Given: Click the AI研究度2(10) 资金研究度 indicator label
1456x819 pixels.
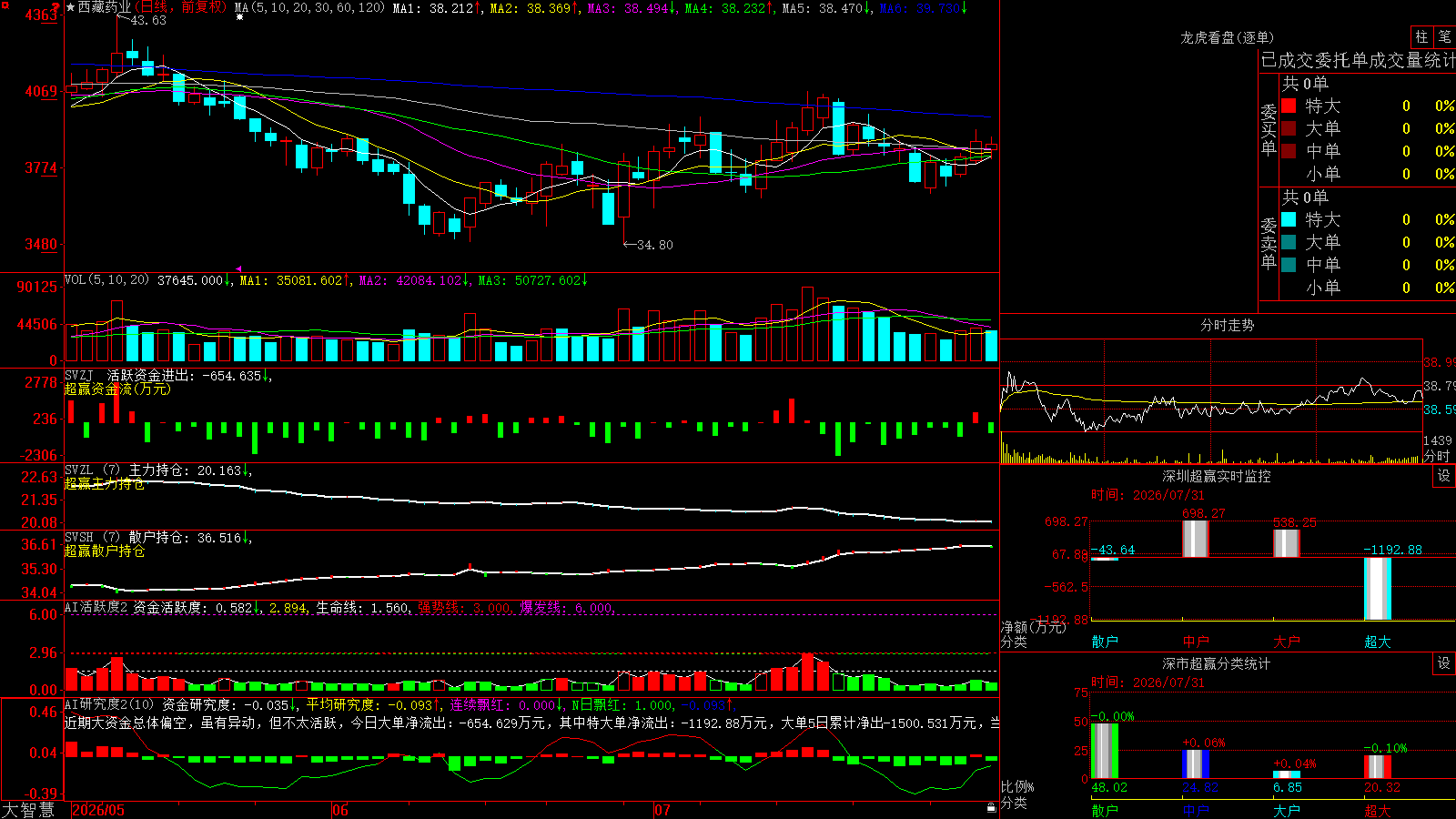Looking at the screenshot, I should [149, 705].
